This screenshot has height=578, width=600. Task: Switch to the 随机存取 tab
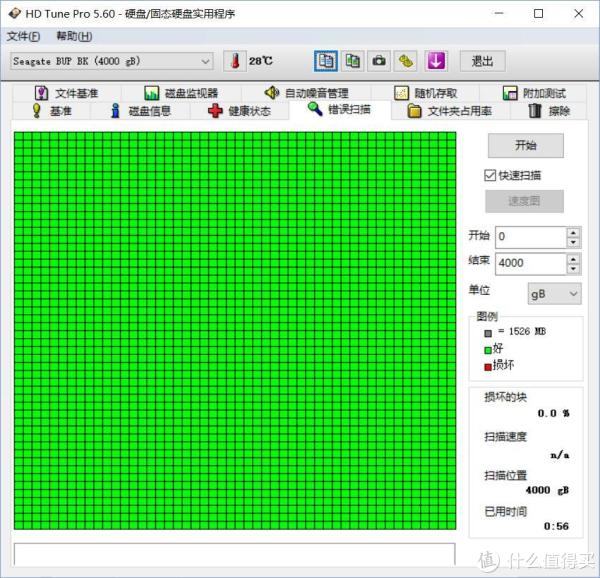[425, 93]
